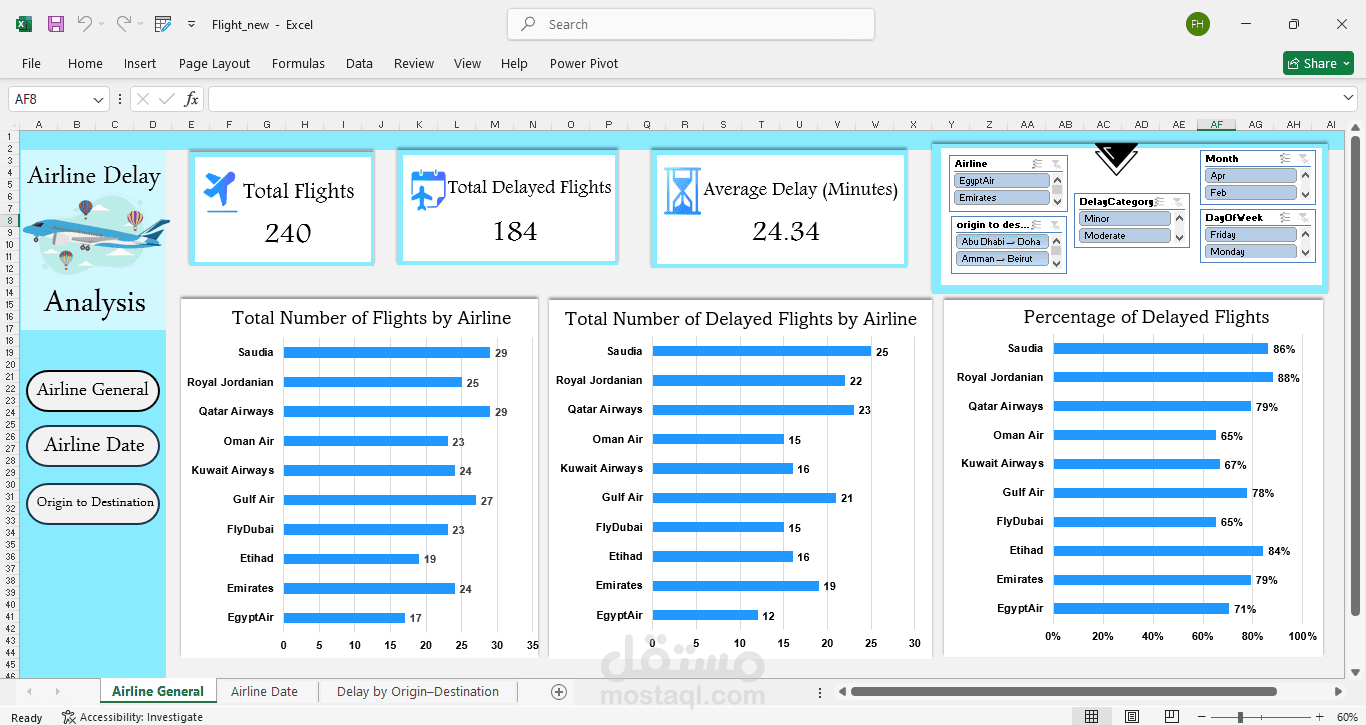The width and height of the screenshot is (1366, 725).
Task: Confirm the formula entry with checkmark icon
Action: pos(166,99)
